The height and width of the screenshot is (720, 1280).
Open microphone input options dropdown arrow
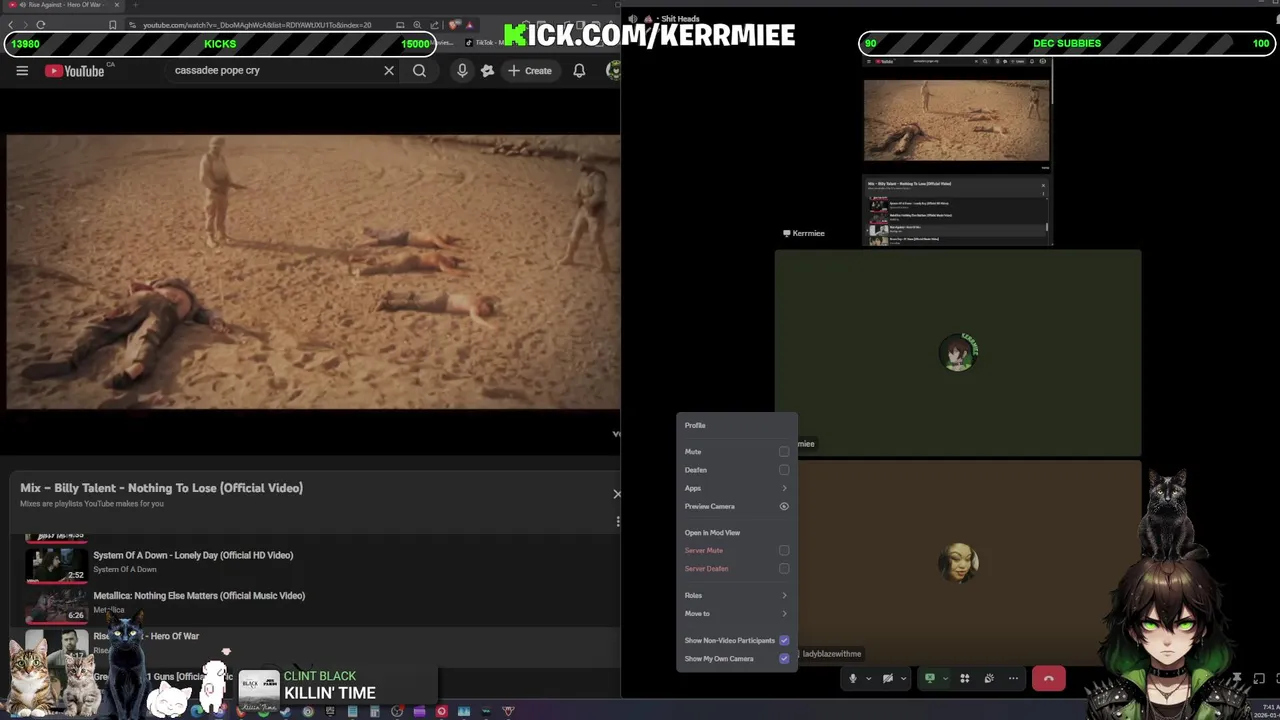coord(868,678)
